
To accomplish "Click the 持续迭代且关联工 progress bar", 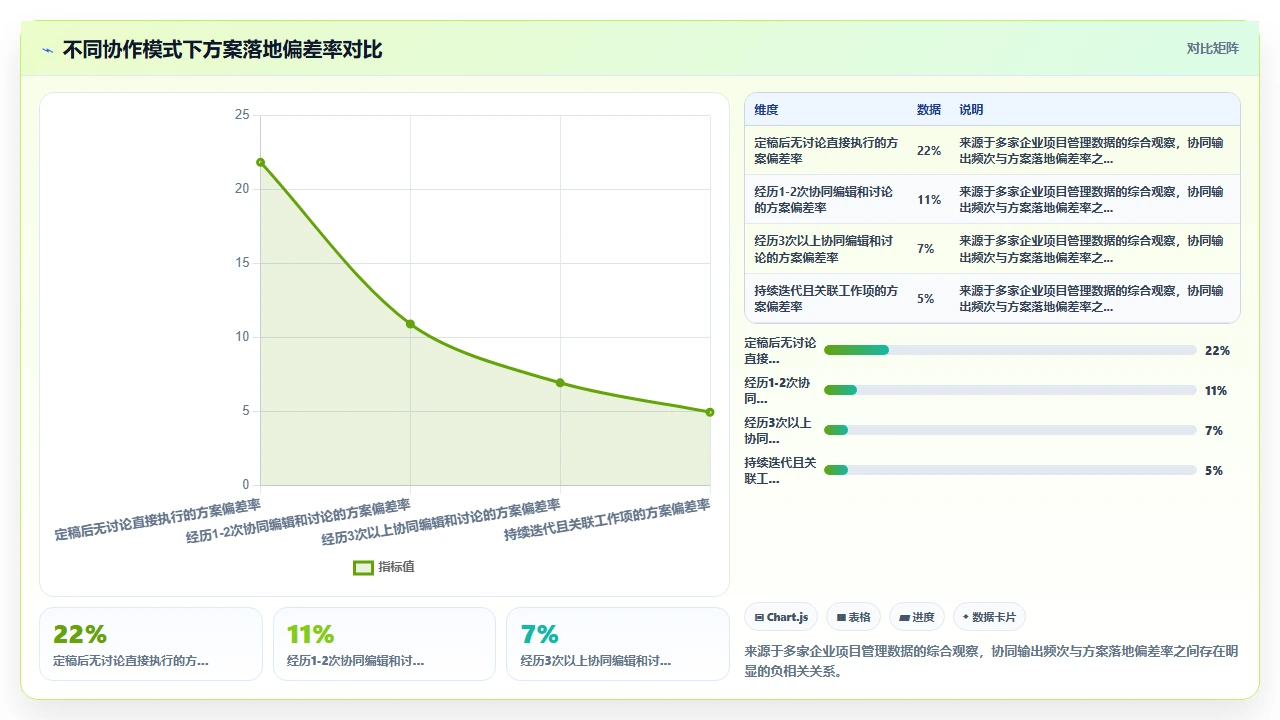I will click(1010, 470).
